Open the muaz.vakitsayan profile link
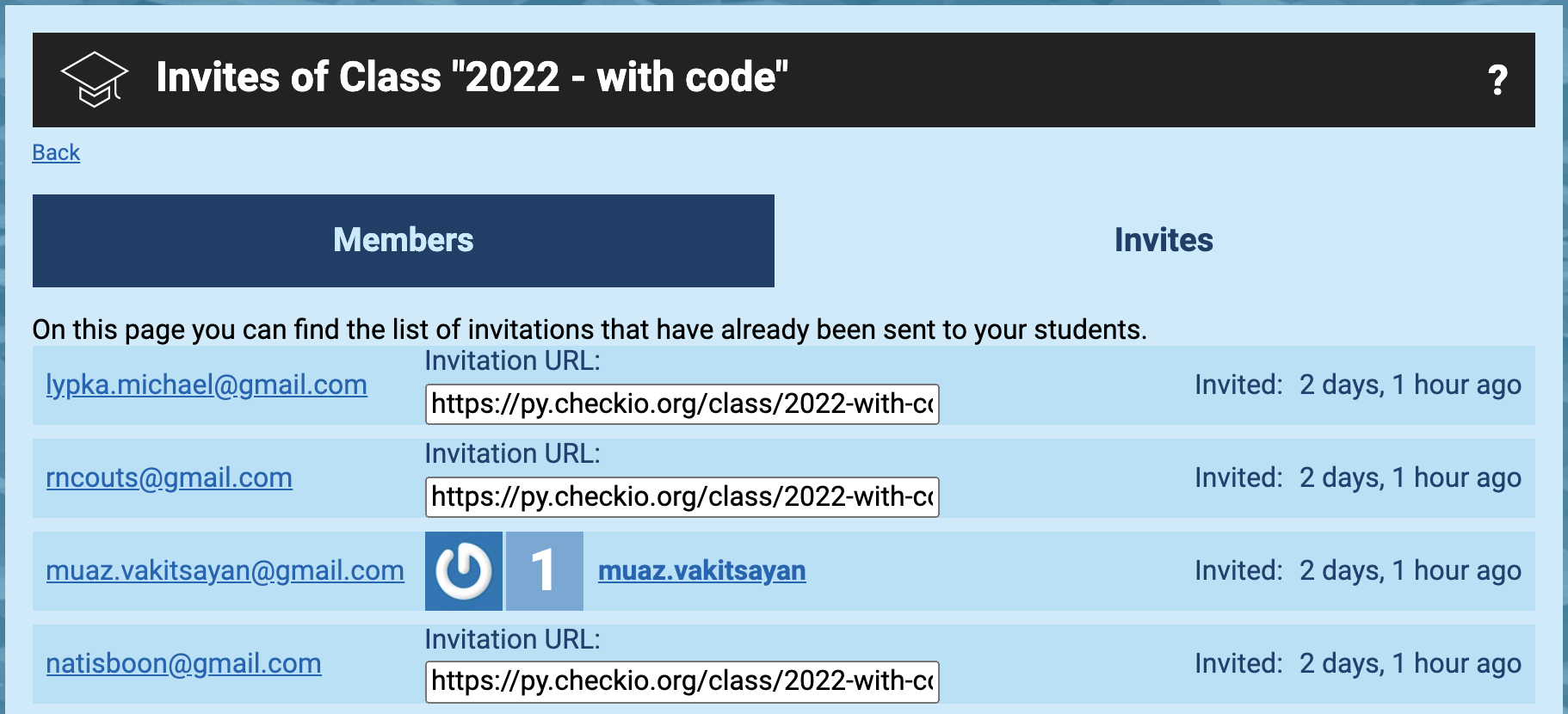 click(702, 571)
